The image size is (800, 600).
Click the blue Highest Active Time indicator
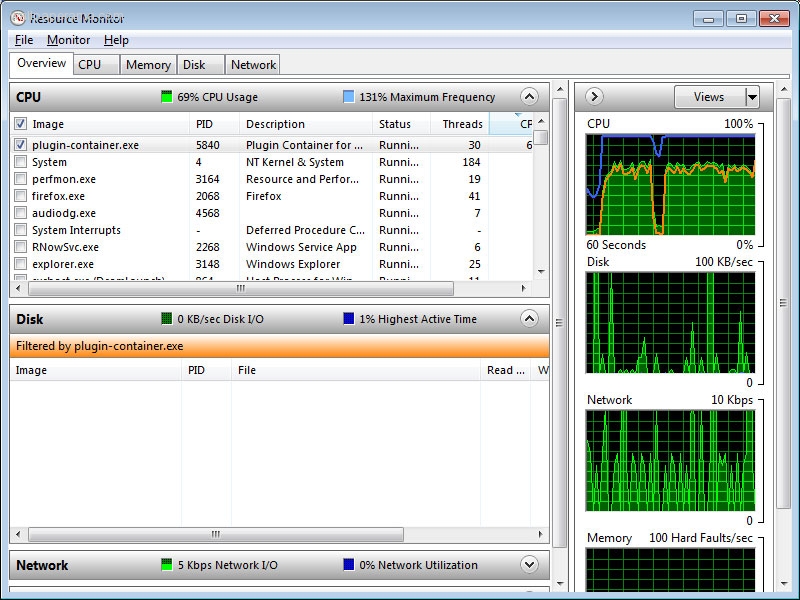(348, 319)
